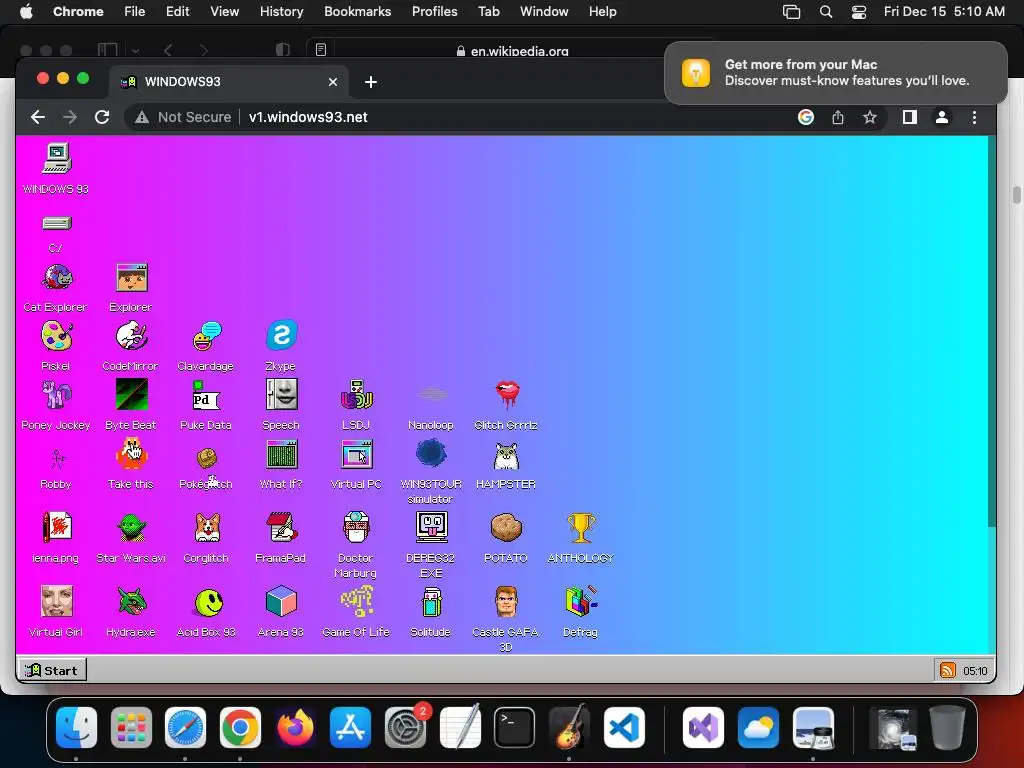This screenshot has height=768, width=1024.
Task: Open the View menu
Action: click(224, 11)
